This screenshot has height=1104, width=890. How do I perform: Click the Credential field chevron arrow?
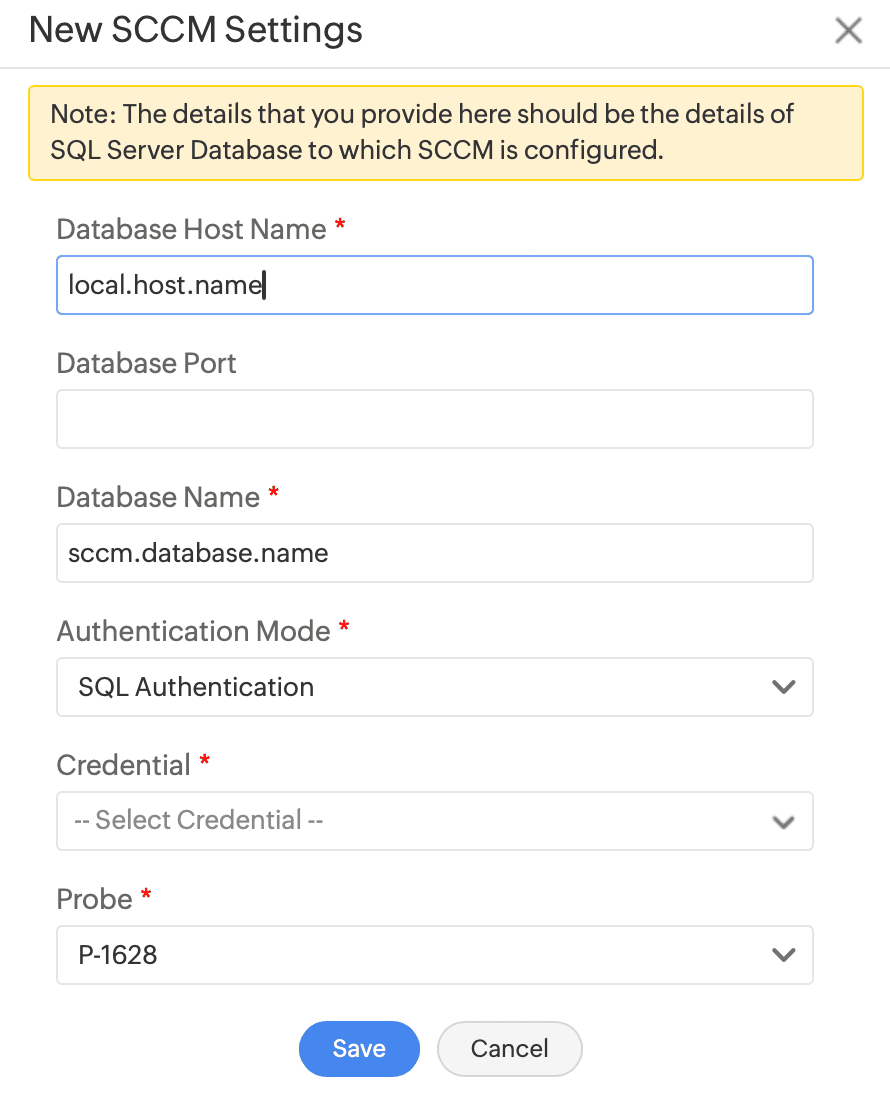click(783, 821)
